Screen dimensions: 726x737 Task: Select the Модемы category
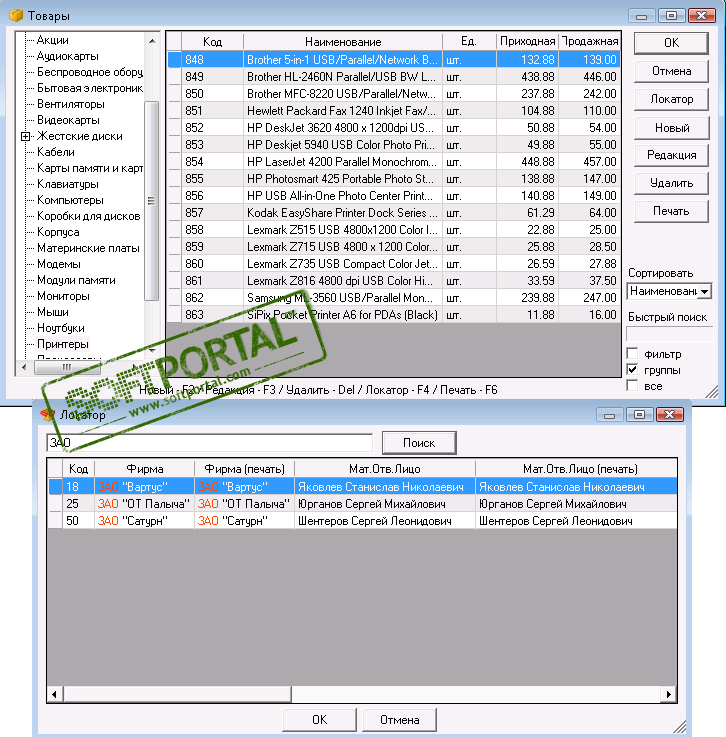(x=59, y=264)
